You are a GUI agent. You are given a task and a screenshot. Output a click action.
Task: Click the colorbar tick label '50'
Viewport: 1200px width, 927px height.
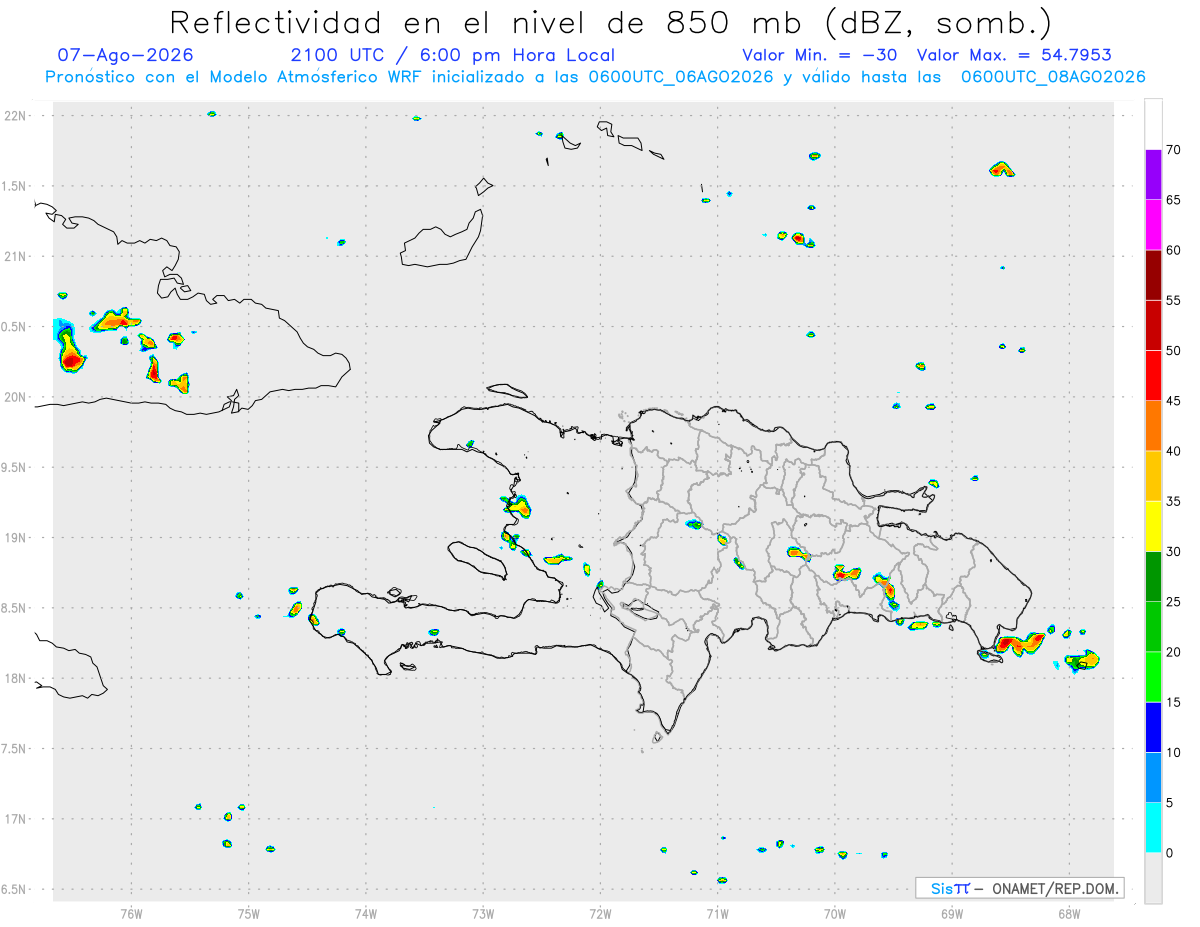1173,351
